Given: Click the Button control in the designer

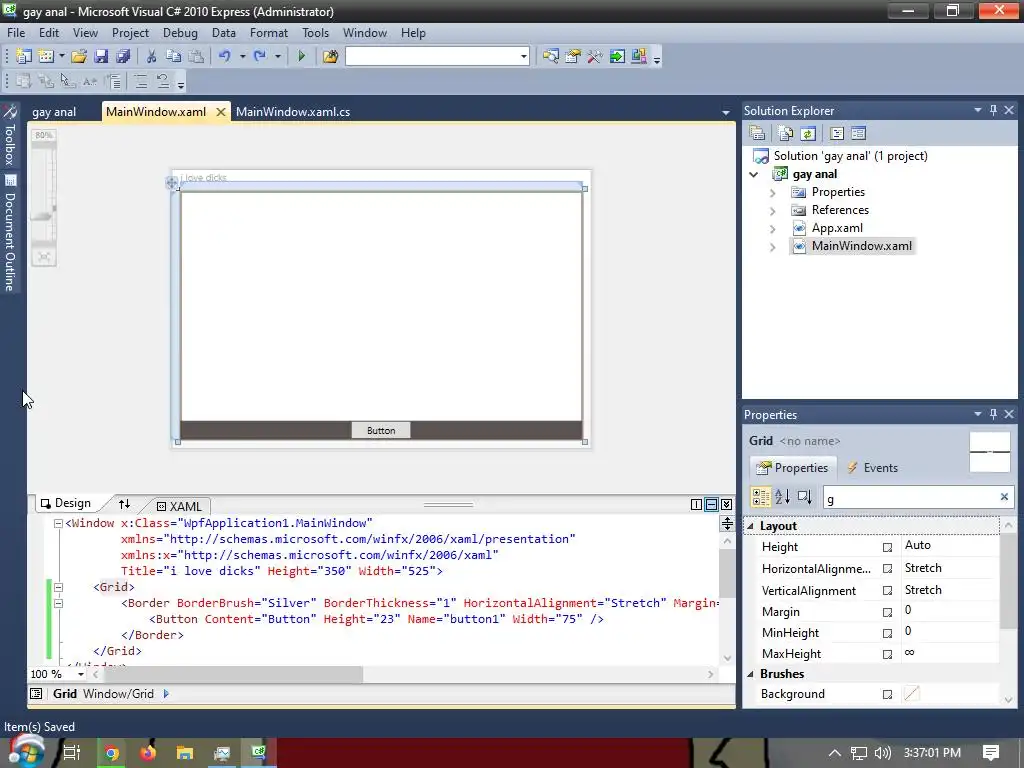Looking at the screenshot, I should (381, 430).
